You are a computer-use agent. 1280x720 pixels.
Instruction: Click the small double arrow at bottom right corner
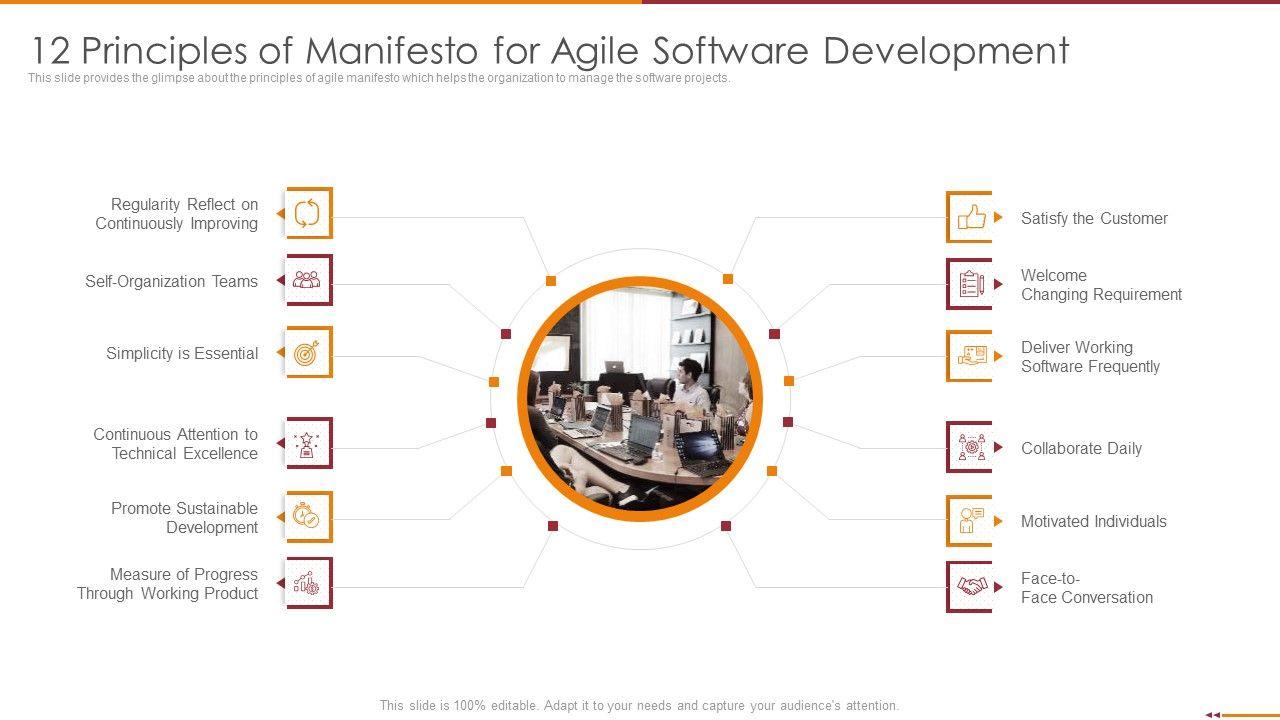pos(1212,715)
